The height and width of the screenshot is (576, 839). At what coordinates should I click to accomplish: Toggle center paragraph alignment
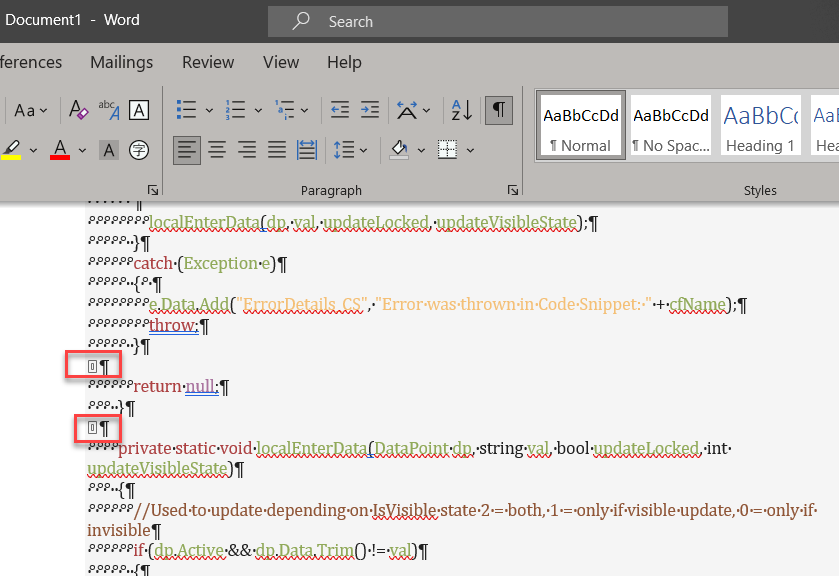pos(217,149)
